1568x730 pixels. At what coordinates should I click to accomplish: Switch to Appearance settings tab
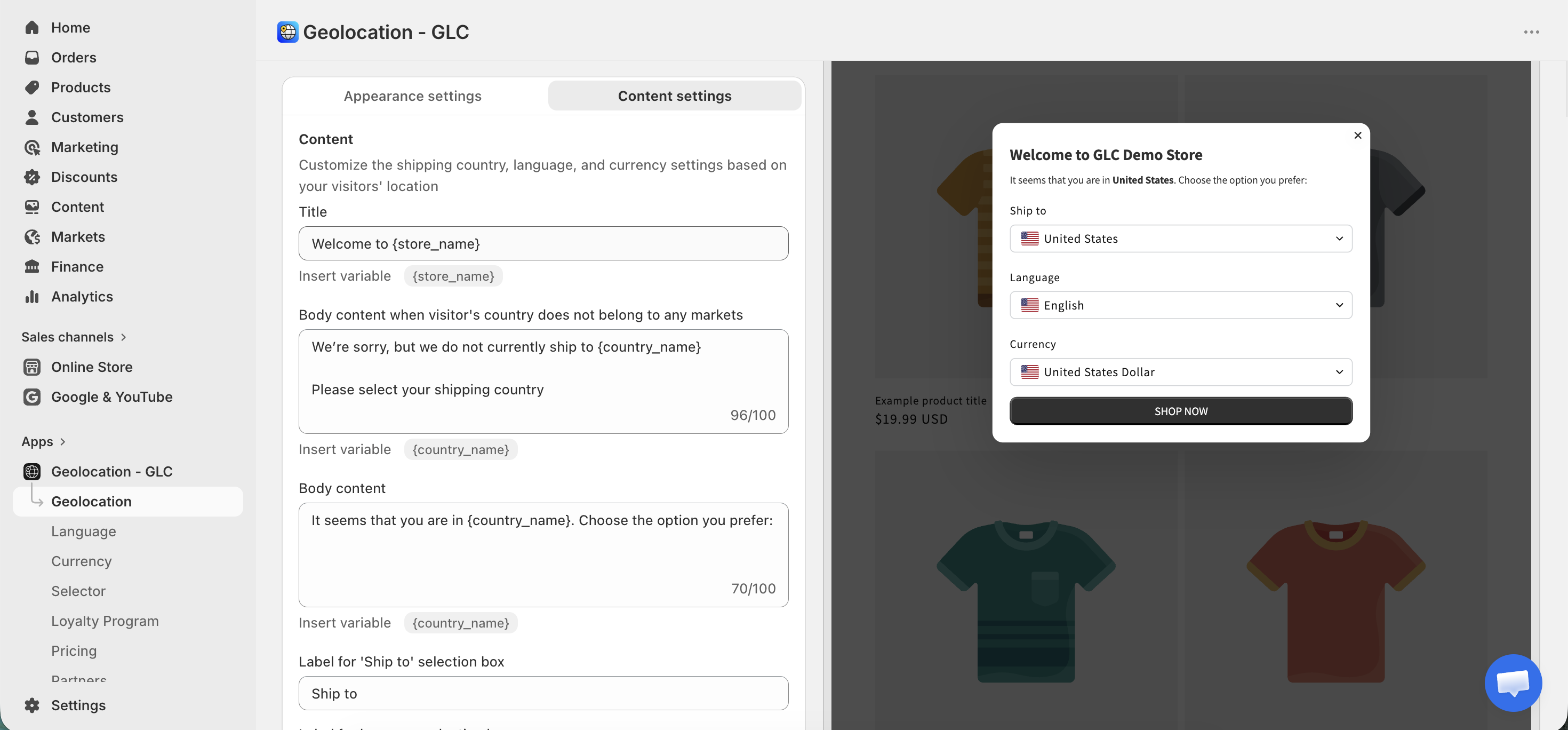tap(413, 96)
